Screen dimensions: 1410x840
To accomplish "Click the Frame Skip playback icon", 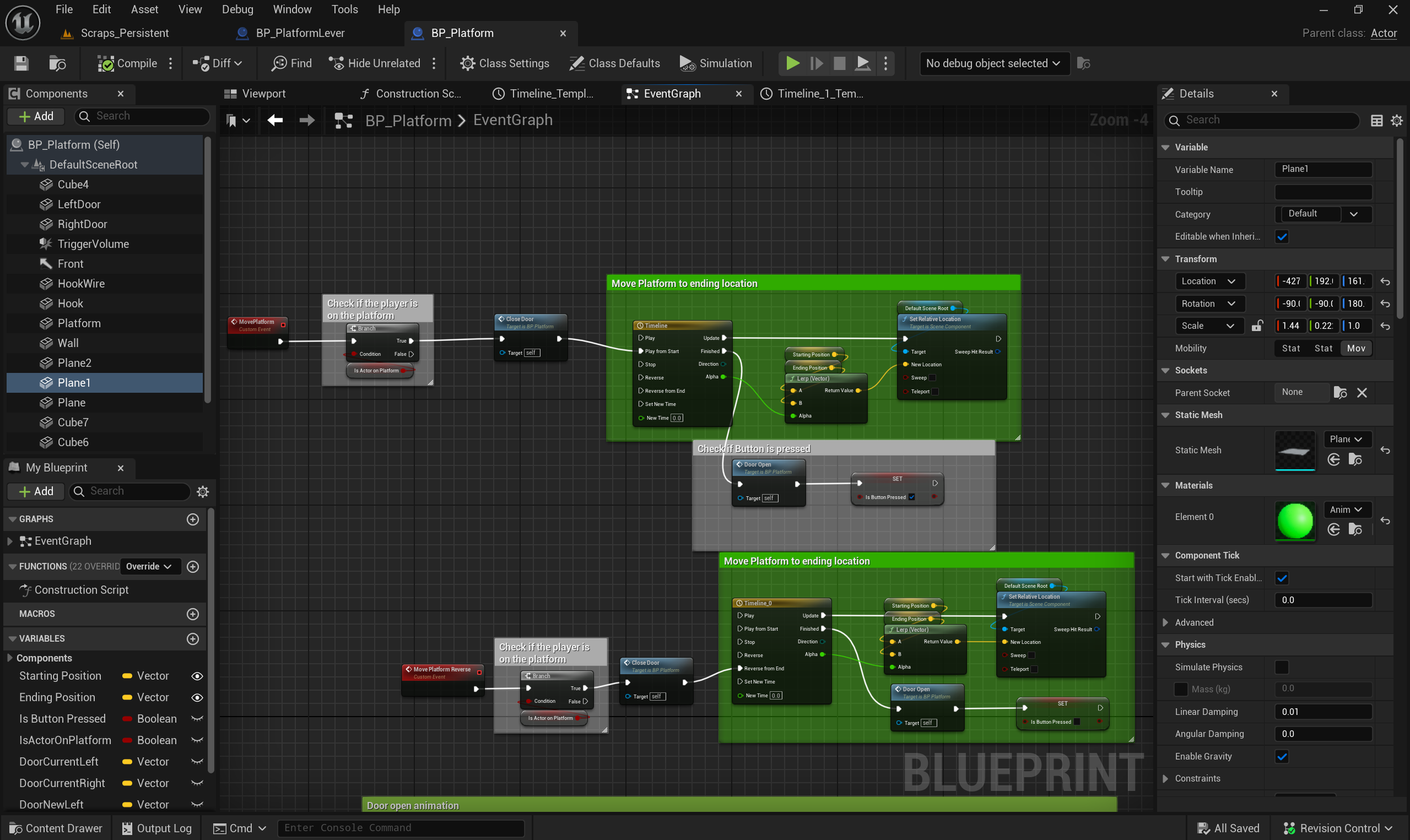I will click(x=816, y=63).
